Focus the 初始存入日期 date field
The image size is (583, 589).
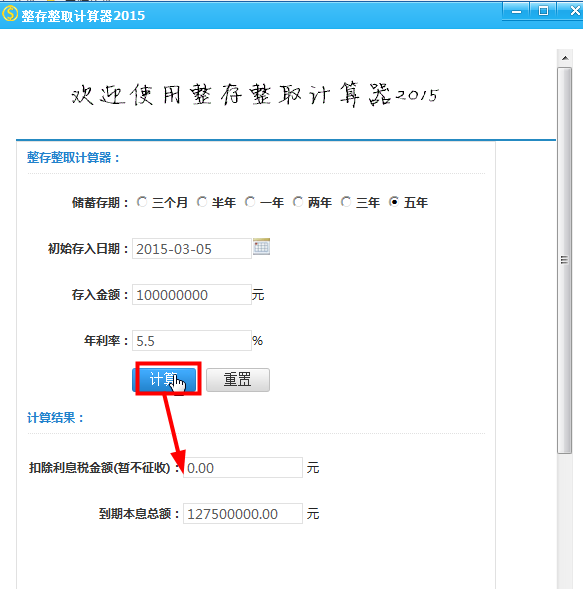[192, 249]
